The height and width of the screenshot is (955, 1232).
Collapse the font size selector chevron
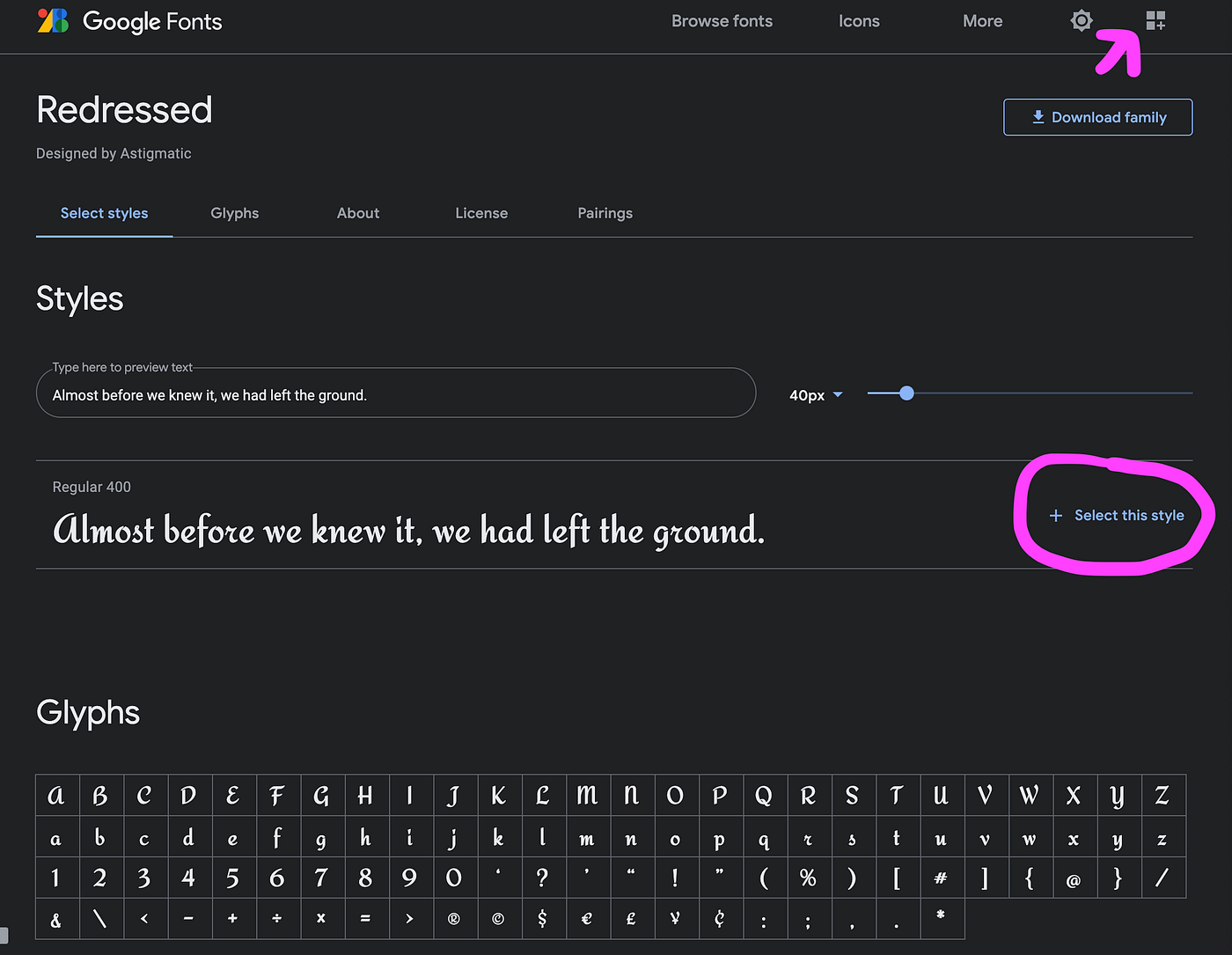point(837,394)
